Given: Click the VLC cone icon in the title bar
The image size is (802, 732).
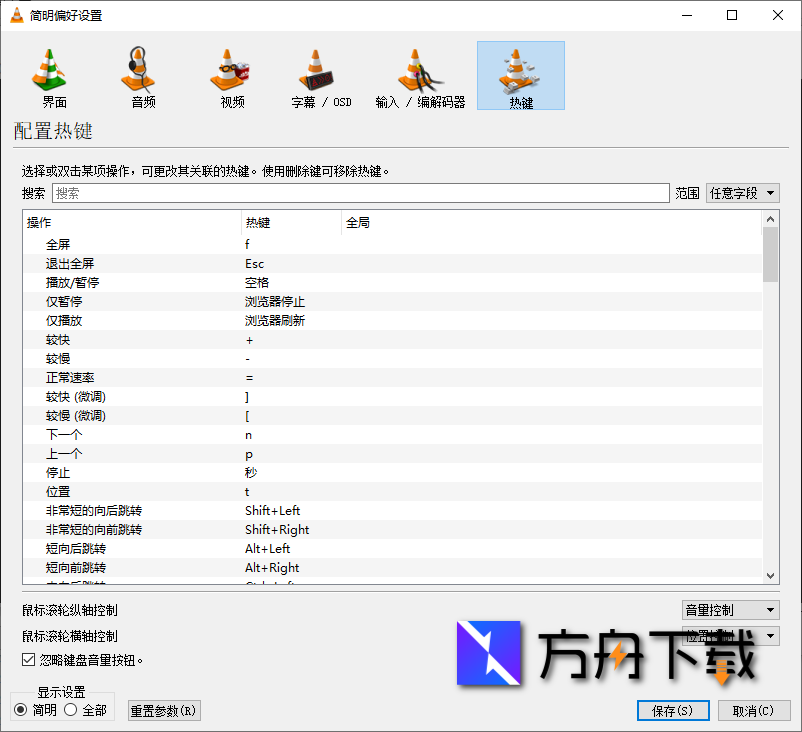Looking at the screenshot, I should pyautogui.click(x=18, y=15).
